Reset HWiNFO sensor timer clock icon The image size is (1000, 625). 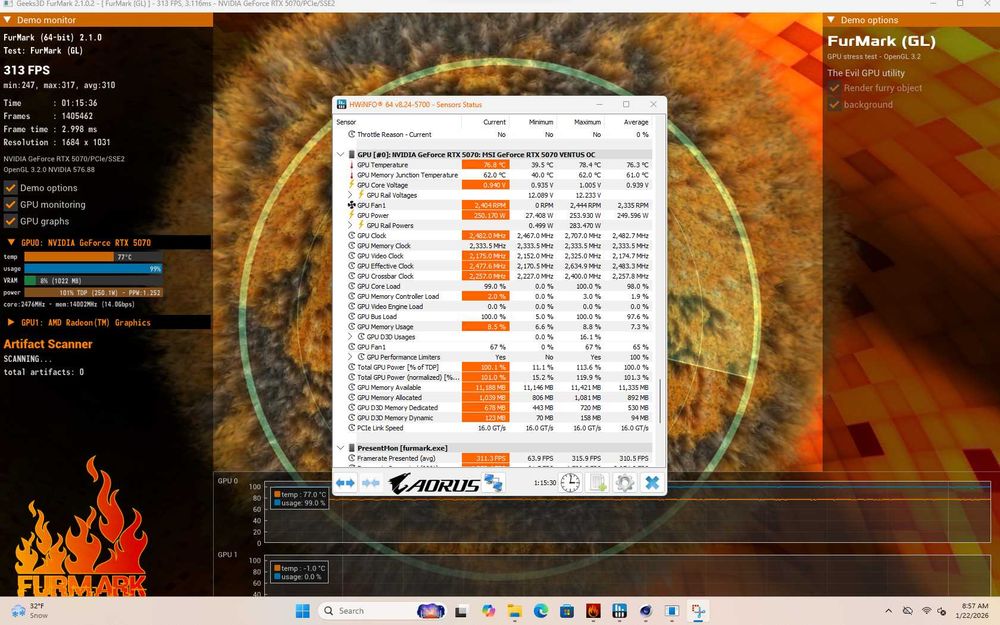[x=570, y=483]
